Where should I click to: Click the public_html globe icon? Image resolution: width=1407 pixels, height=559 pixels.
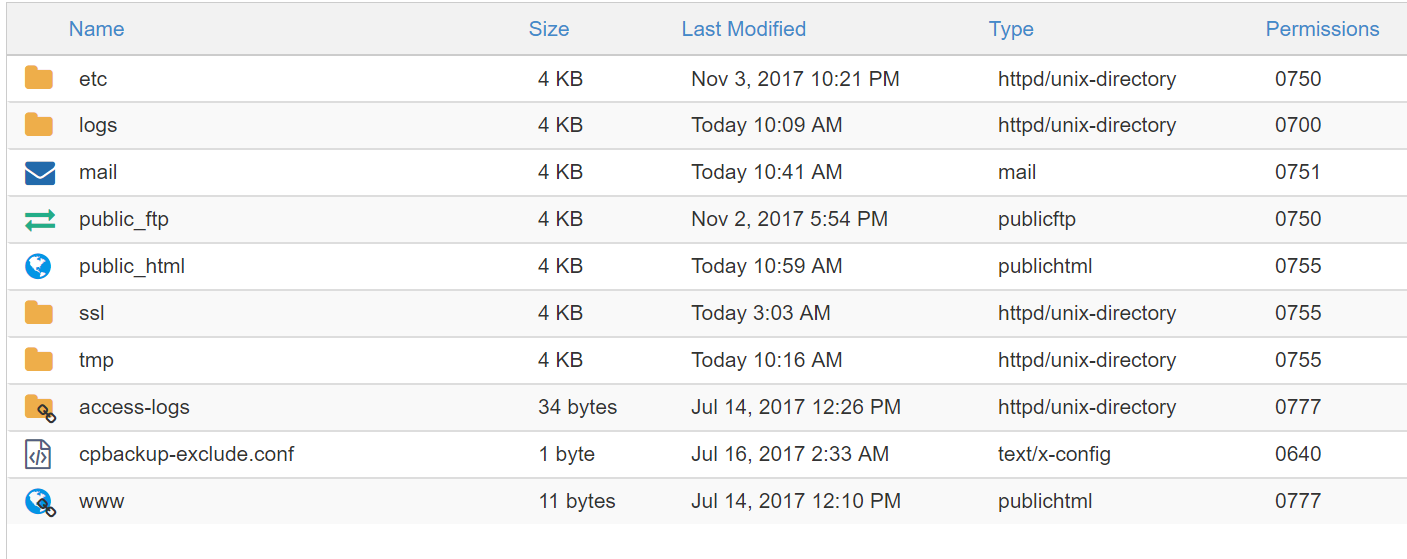(39, 266)
